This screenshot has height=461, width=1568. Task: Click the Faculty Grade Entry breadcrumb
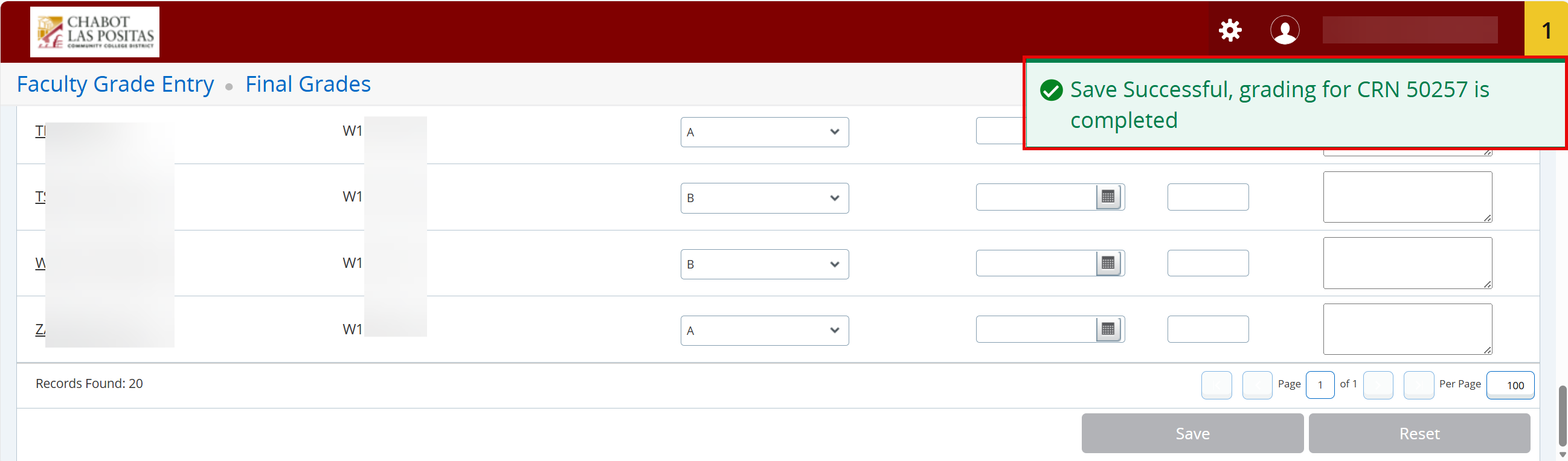click(x=115, y=84)
